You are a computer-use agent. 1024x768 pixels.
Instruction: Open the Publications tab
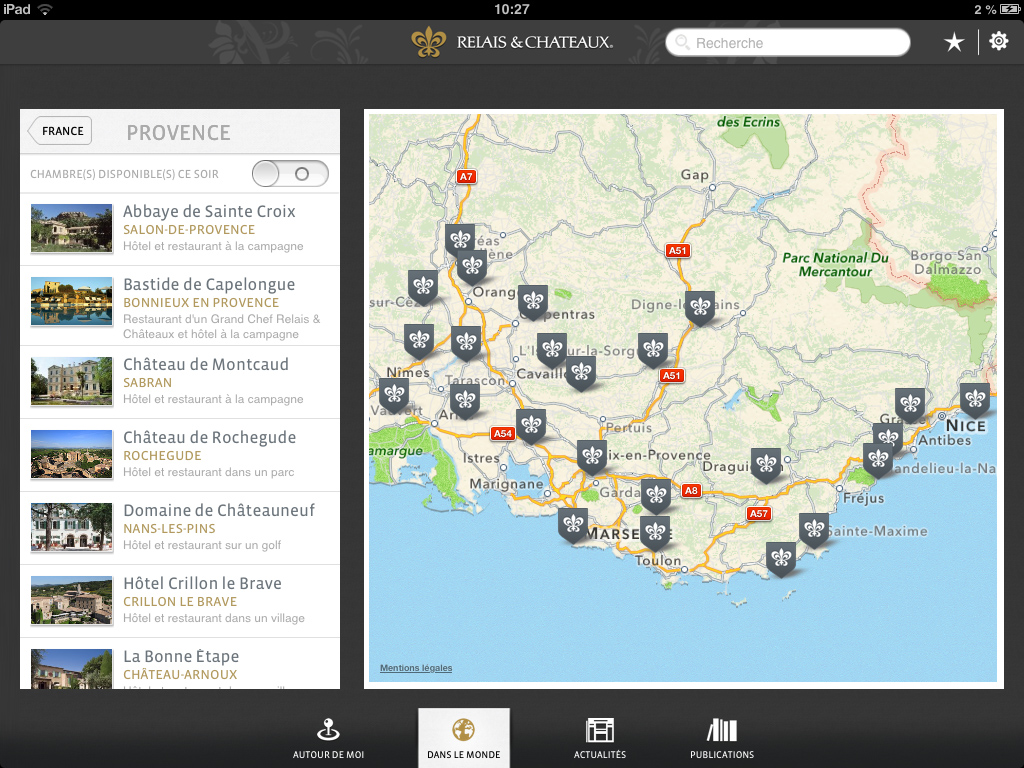(x=722, y=738)
